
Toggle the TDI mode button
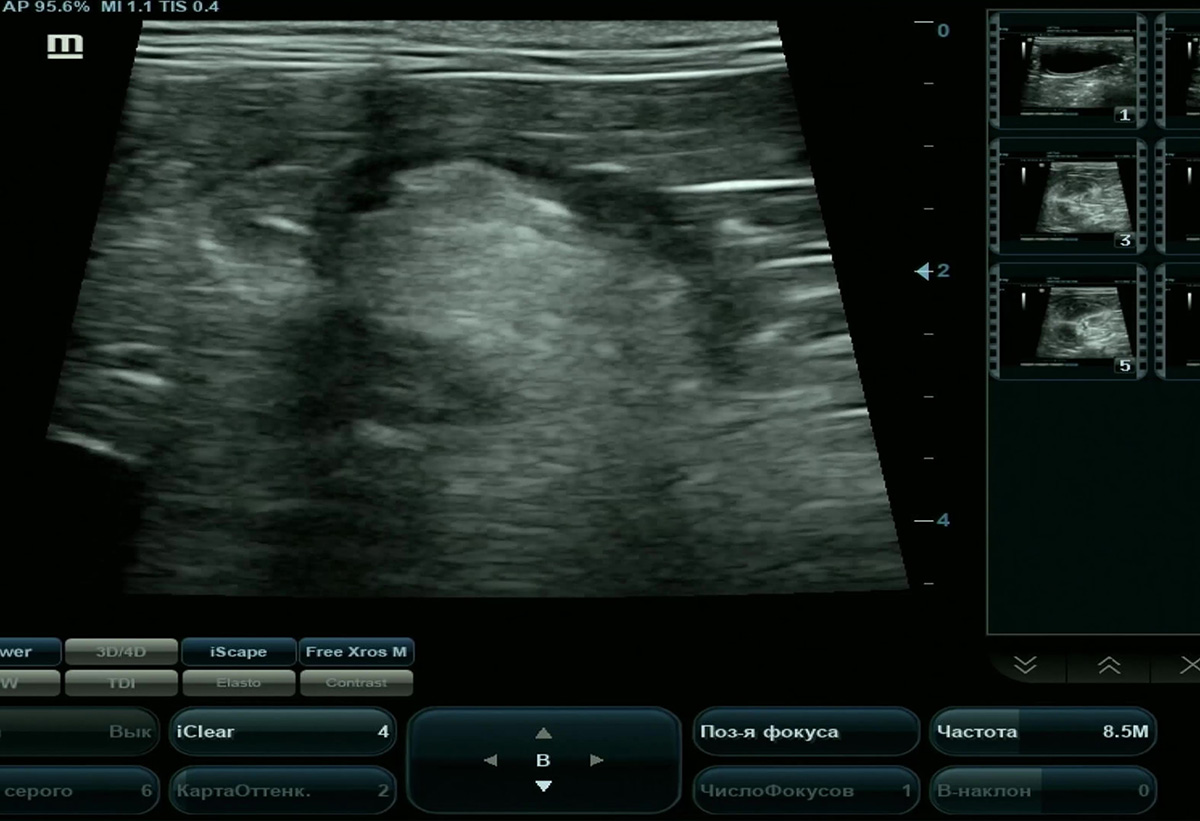point(121,683)
